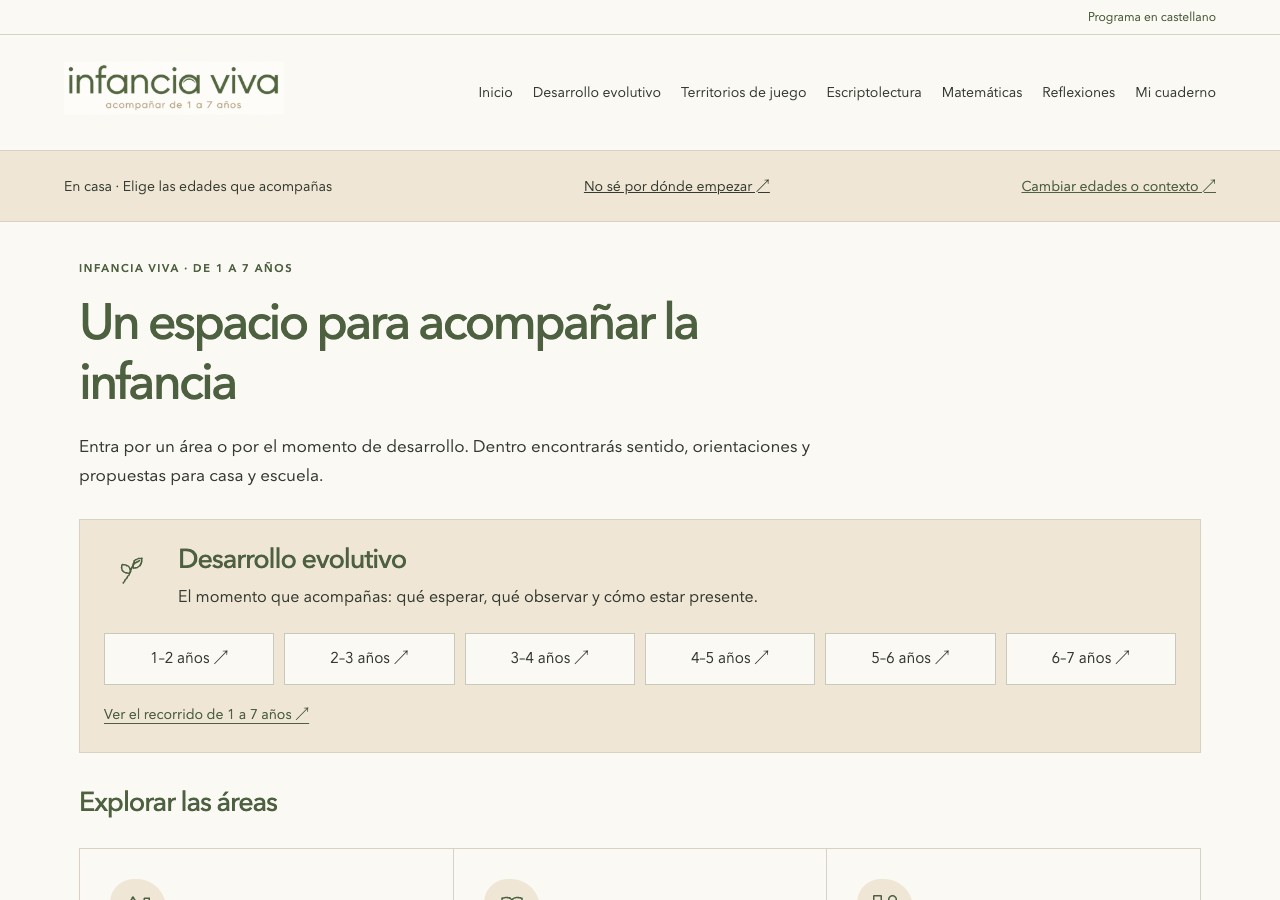1280x900 pixels.
Task: Go to Desarrollo evolutivo in navigation
Action: click(x=597, y=93)
